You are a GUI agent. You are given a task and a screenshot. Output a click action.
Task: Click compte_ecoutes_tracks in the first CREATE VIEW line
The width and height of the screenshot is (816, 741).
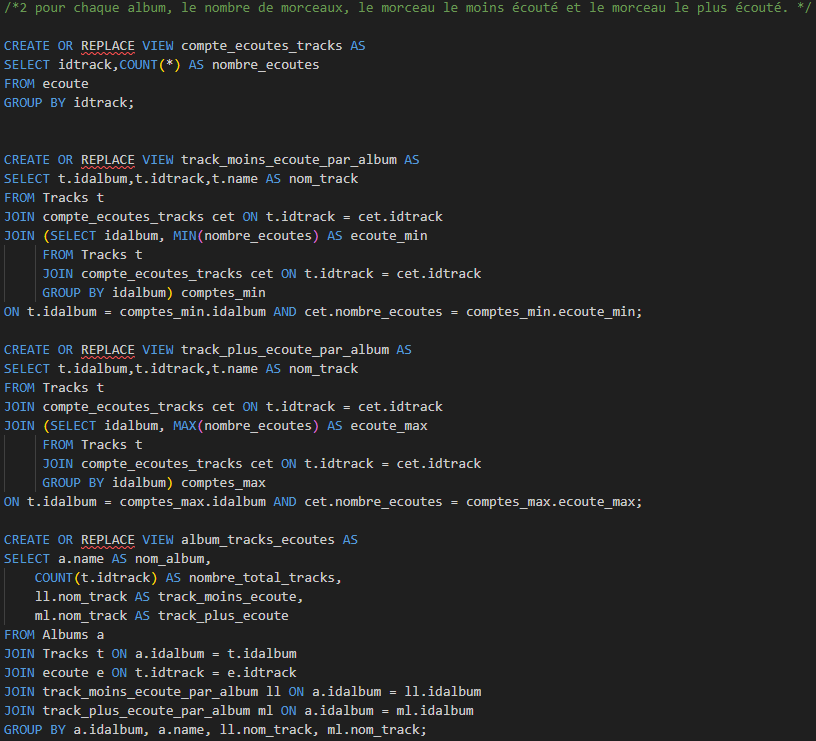(x=261, y=46)
